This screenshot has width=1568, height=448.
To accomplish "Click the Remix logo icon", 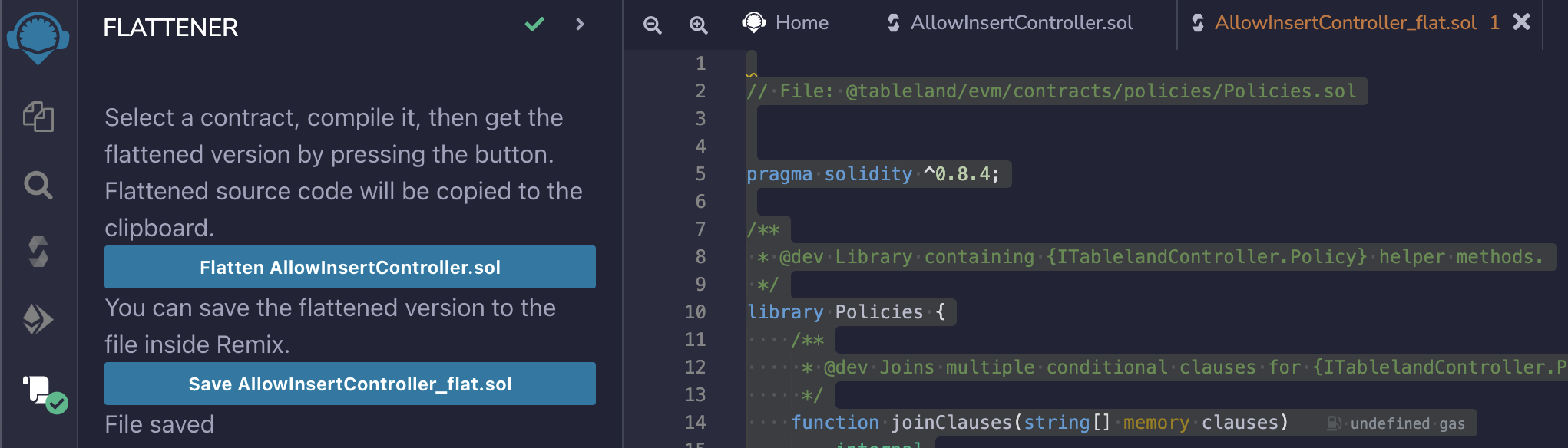I will (x=38, y=38).
